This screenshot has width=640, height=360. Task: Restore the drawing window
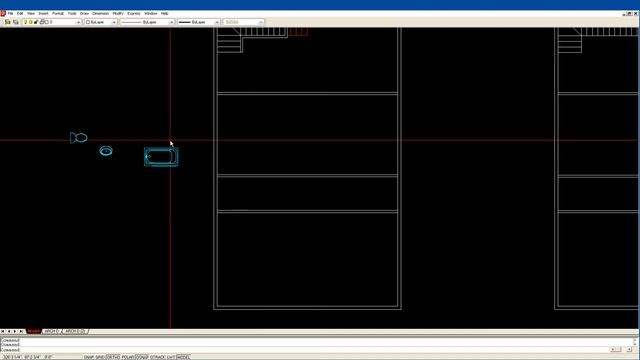[630, 13]
